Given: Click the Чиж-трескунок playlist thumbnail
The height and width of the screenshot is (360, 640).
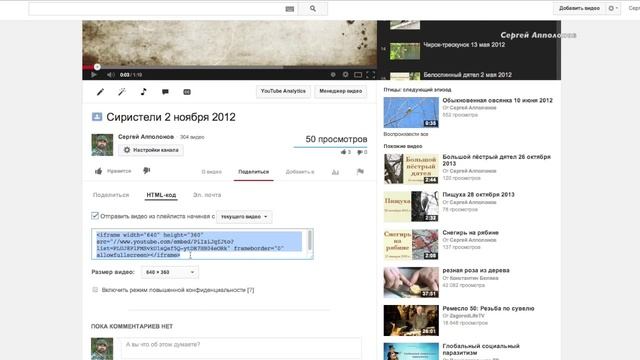Looking at the screenshot, I should tap(404, 51).
